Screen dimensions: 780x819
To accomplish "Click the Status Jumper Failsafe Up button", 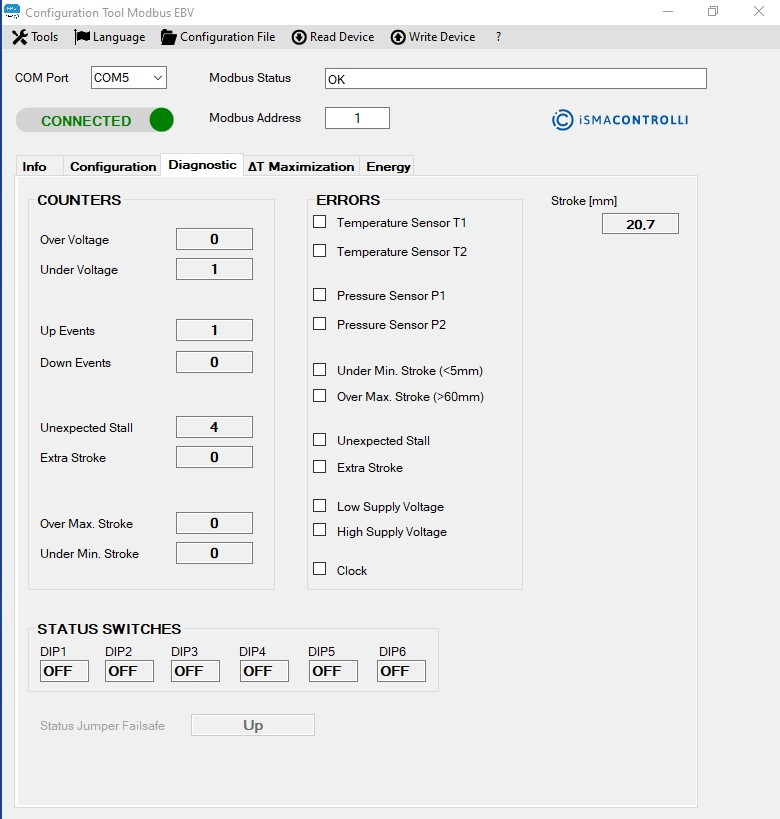I will (x=253, y=725).
